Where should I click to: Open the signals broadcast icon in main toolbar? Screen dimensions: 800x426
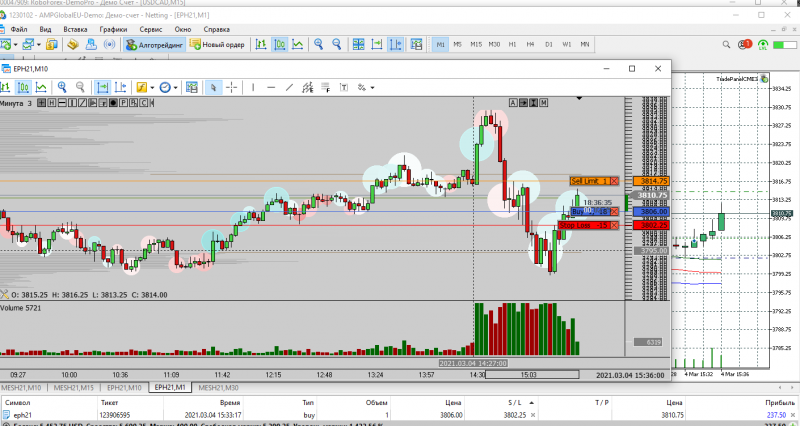(x=109, y=44)
